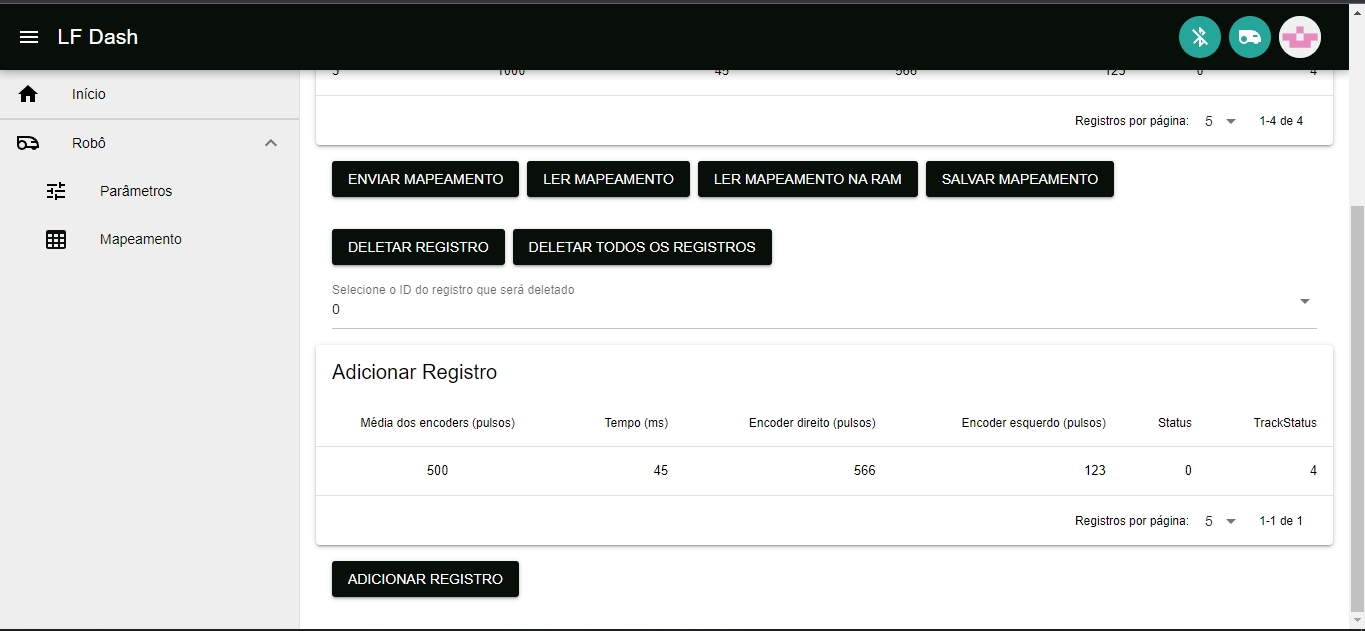Image resolution: width=1365 pixels, height=631 pixels.
Task: Click the LF Dash app title
Action: [x=98, y=37]
